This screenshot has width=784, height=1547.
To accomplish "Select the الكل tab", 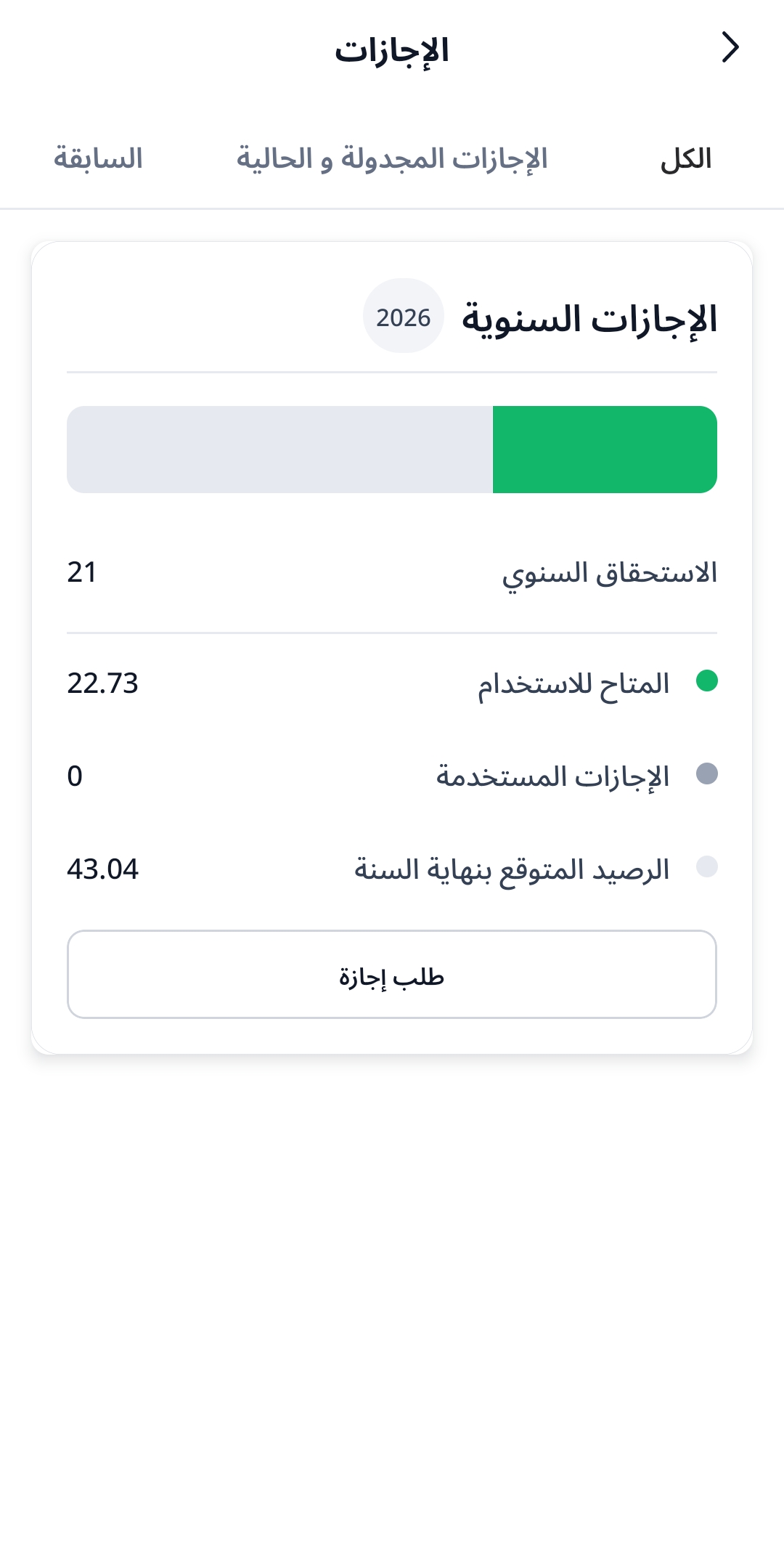I will 685,159.
